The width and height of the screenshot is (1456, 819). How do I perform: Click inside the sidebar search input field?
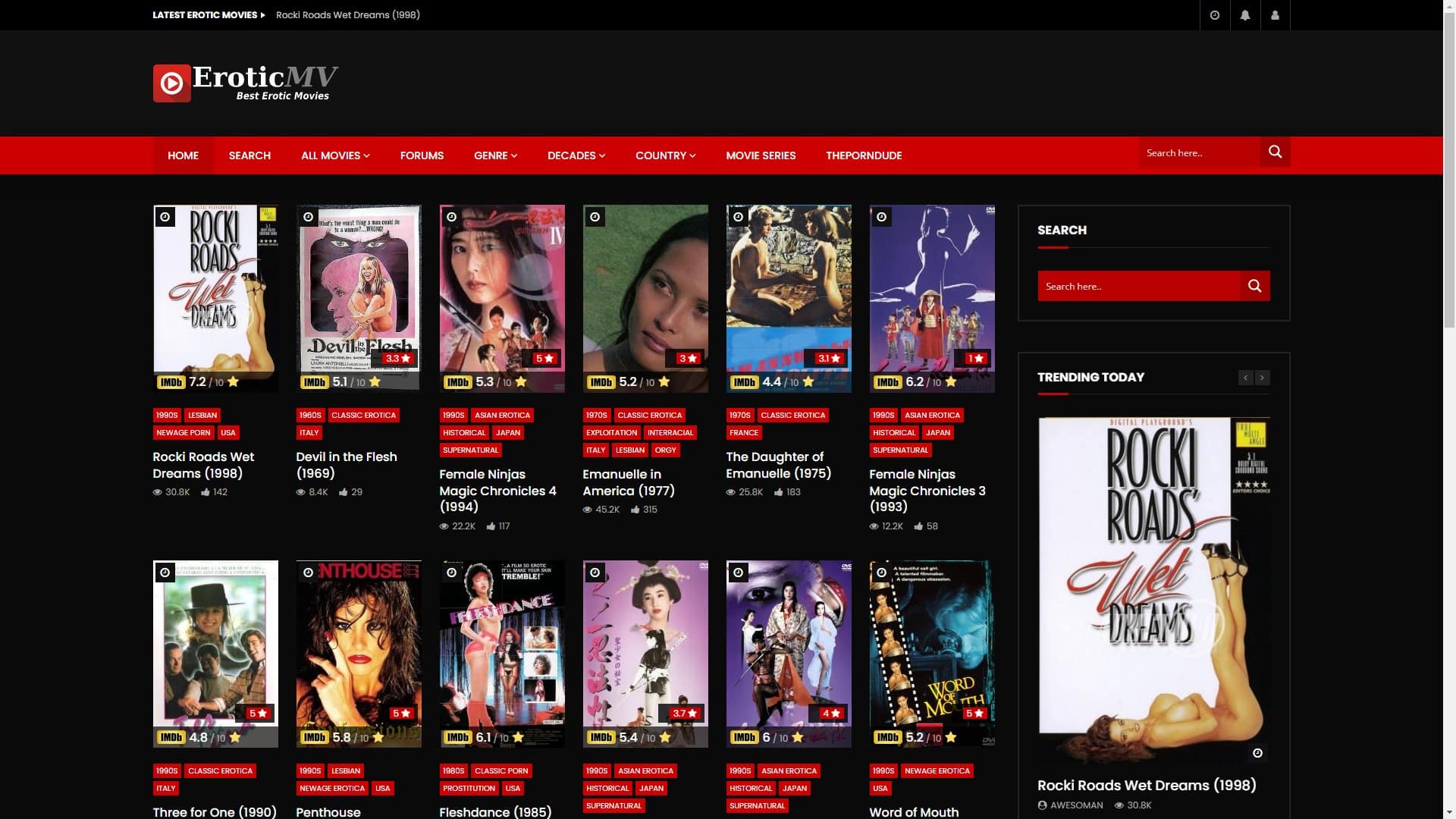[x=1130, y=286]
